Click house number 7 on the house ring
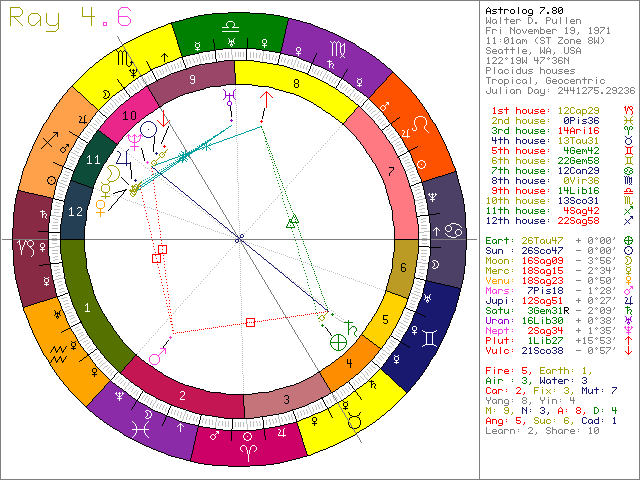The width and height of the screenshot is (640, 480). 391,171
